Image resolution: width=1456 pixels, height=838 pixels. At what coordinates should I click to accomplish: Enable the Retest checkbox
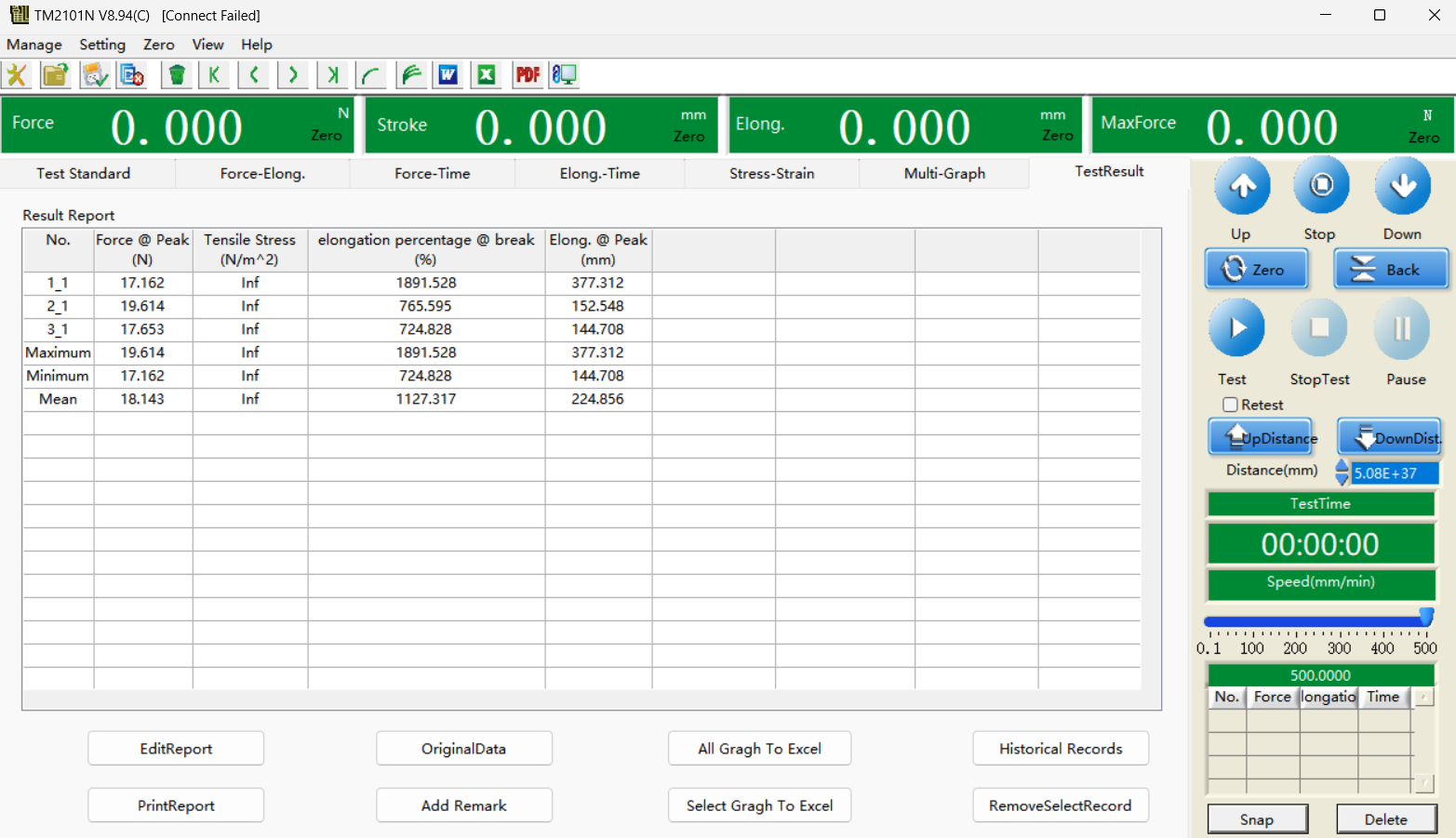[1230, 405]
